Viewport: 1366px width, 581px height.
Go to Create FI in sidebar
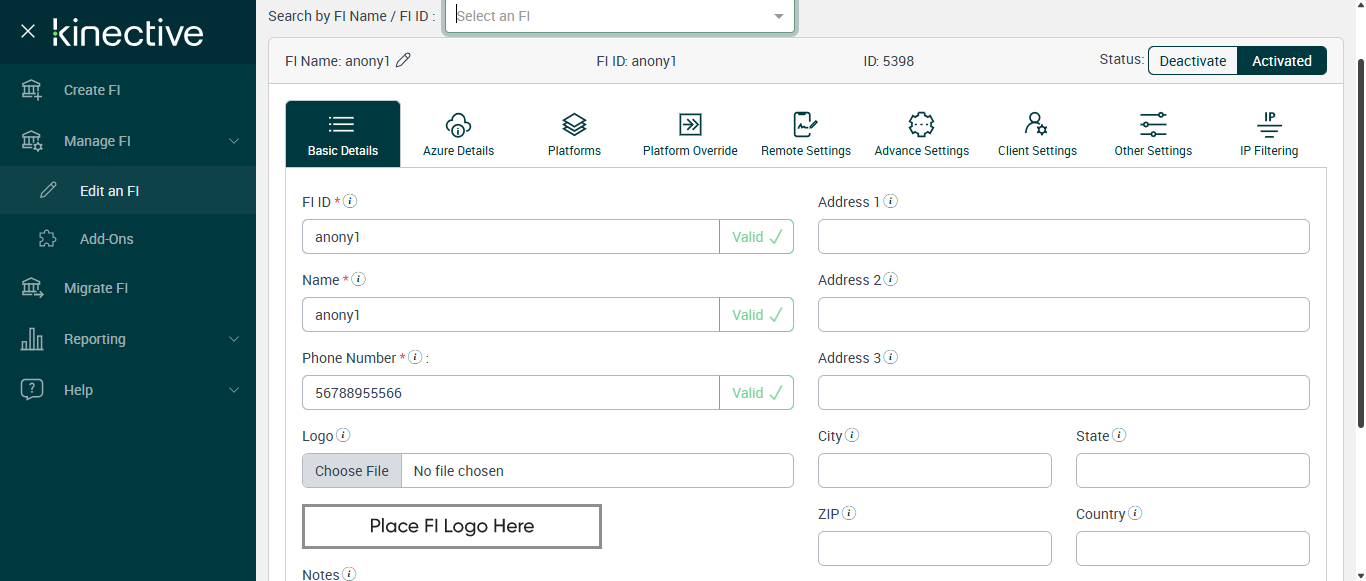coord(92,90)
